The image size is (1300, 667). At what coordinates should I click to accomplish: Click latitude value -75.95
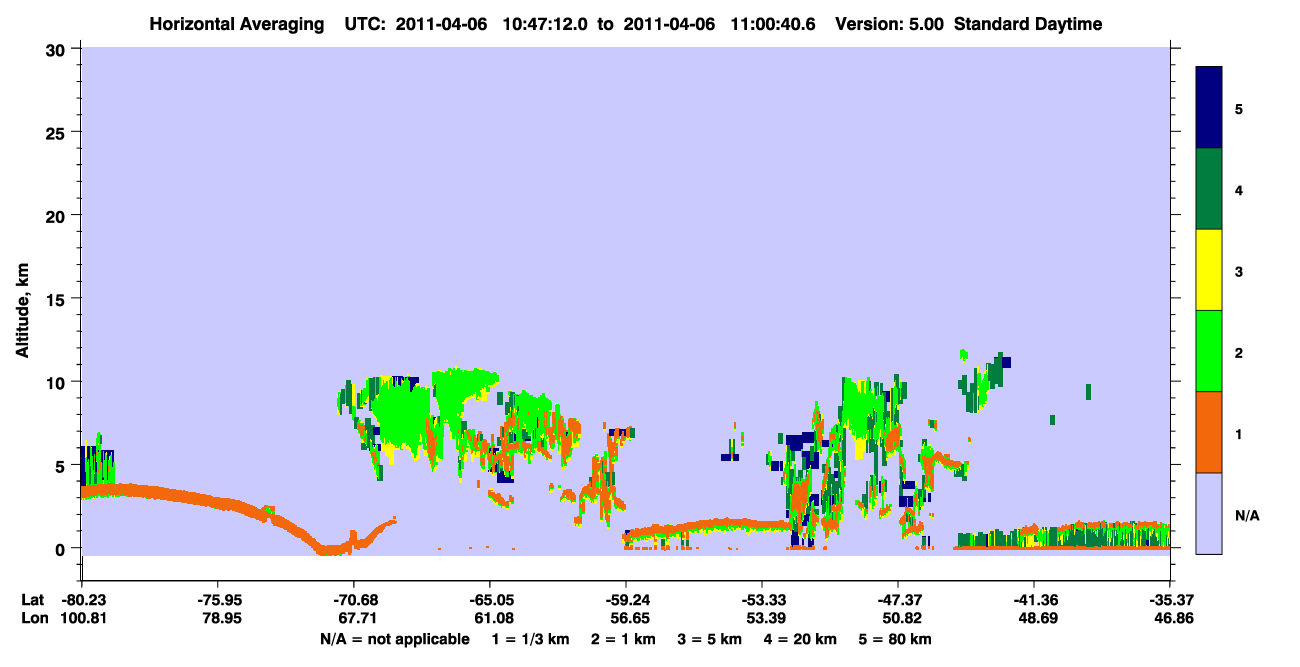point(217,600)
